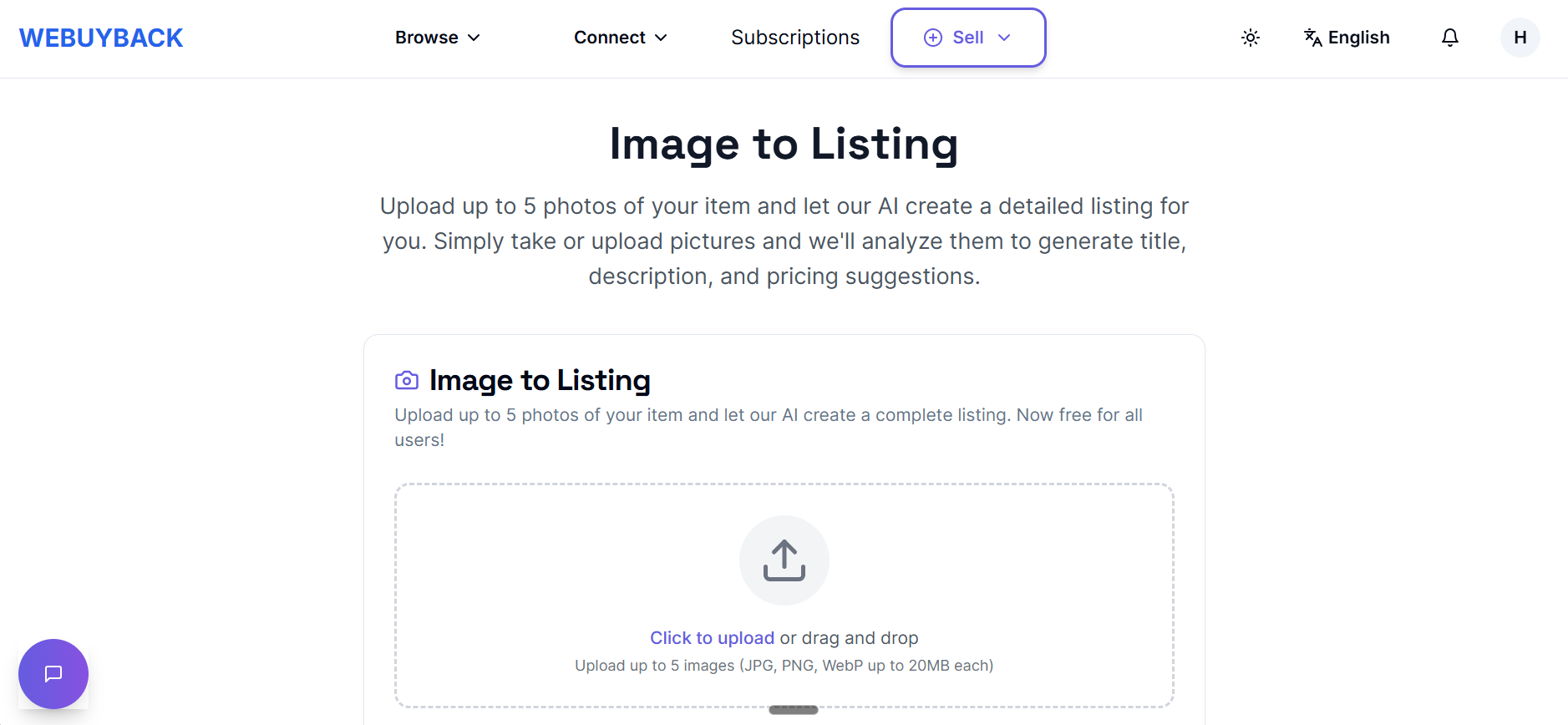Open the Subscriptions page
Viewport: 1568px width, 725px height.
[794, 37]
